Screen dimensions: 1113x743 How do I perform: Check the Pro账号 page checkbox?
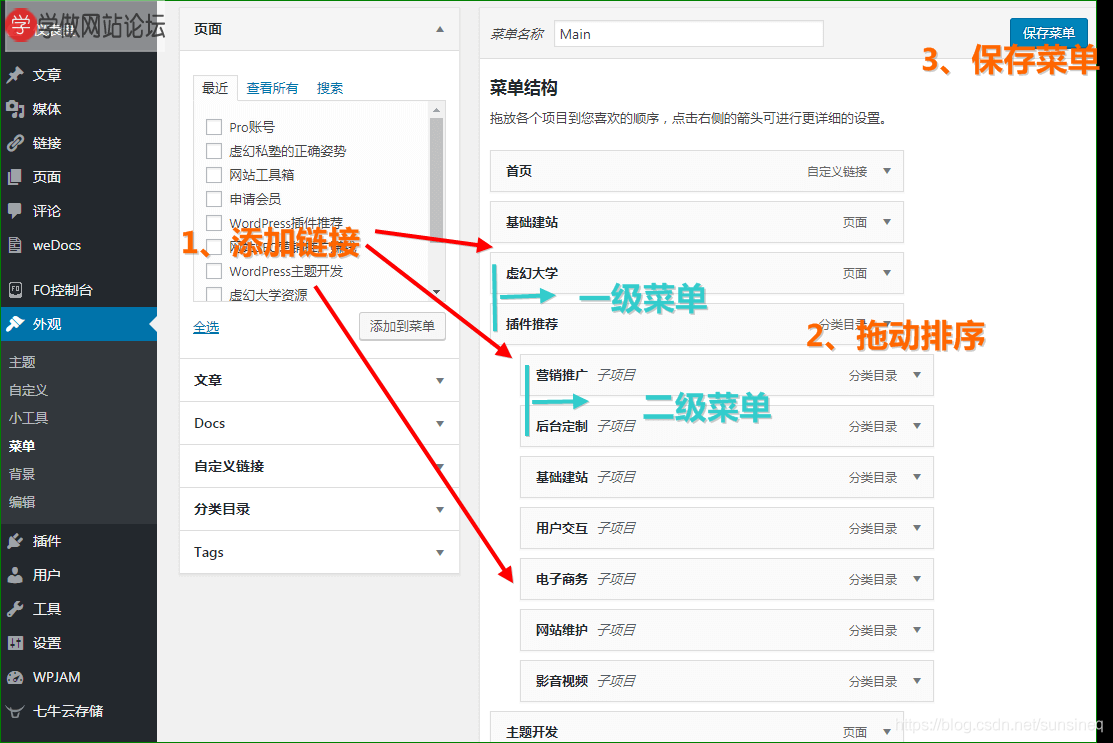213,127
